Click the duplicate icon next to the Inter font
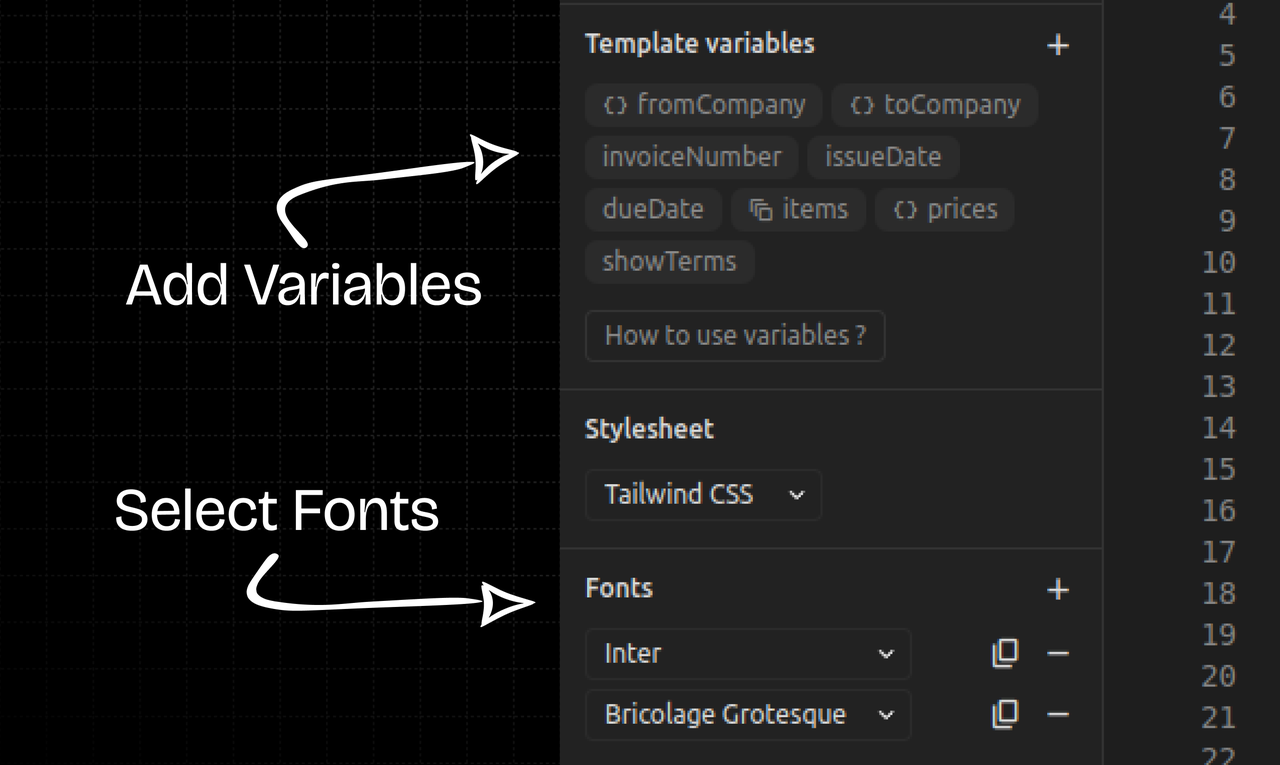The image size is (1280, 765). click(x=1004, y=653)
